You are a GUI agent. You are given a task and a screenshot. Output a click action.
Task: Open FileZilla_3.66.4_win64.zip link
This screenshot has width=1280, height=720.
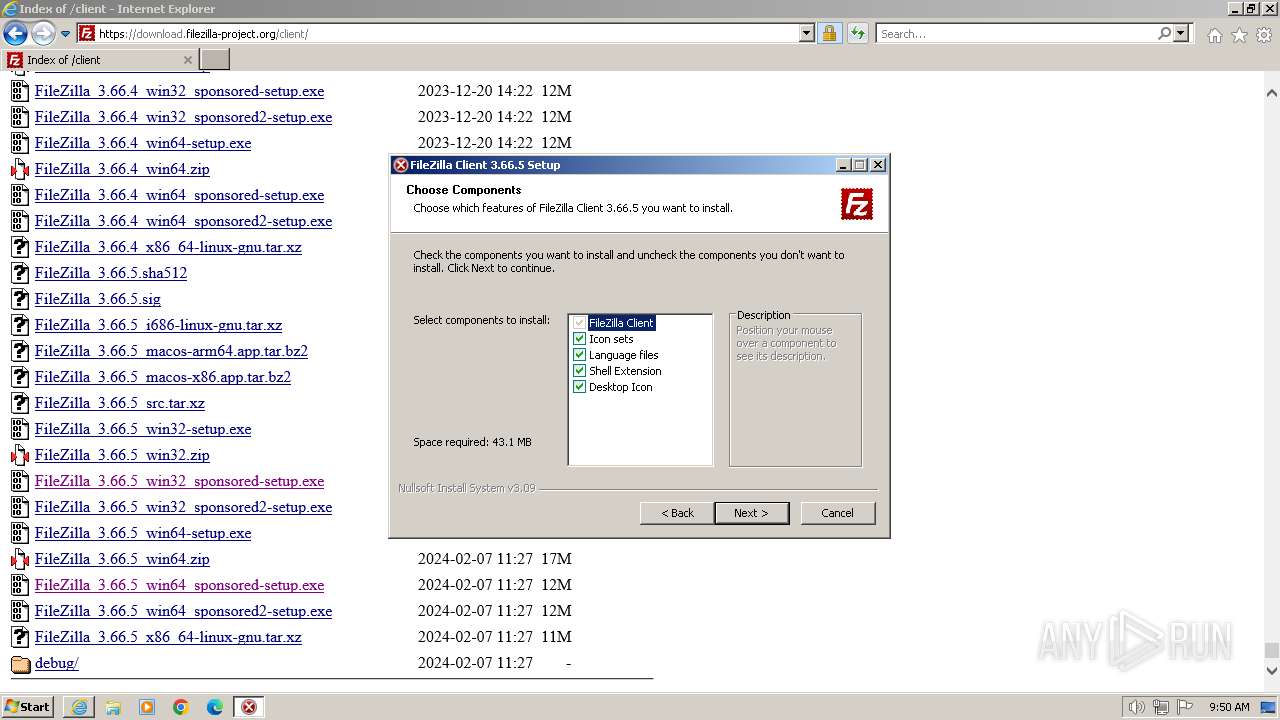122,169
